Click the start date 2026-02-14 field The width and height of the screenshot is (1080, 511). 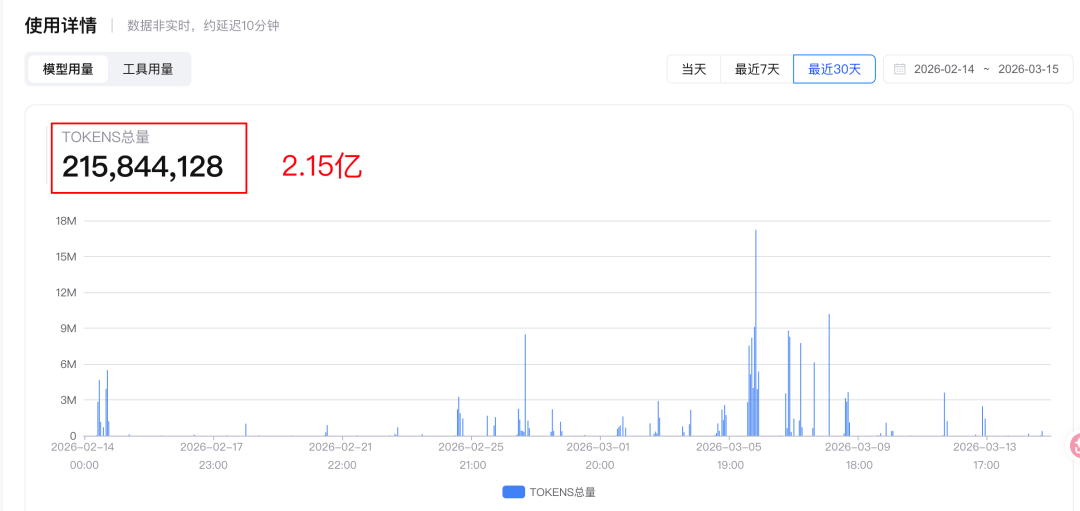point(944,69)
